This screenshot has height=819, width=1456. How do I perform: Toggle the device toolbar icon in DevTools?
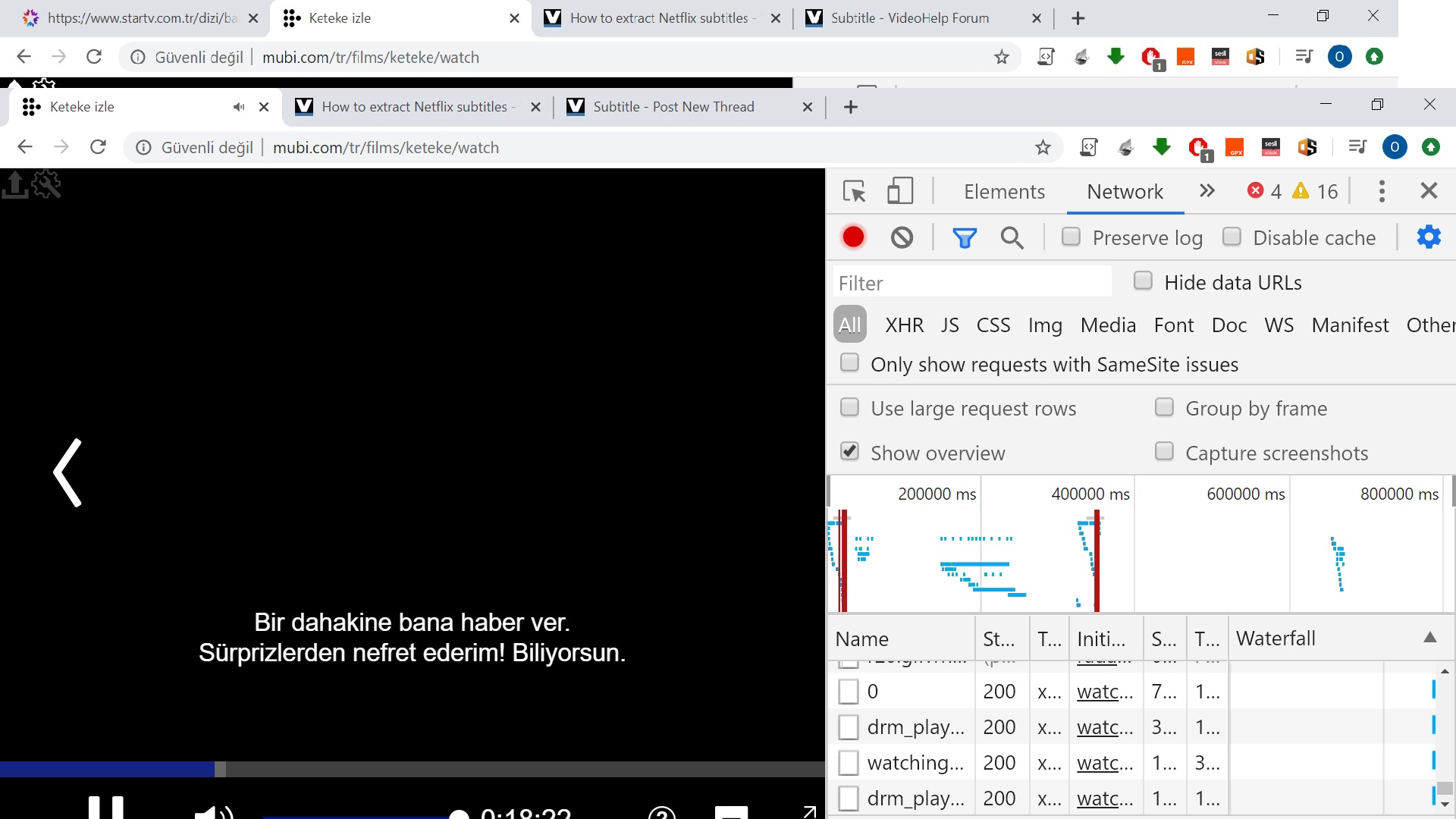click(x=899, y=191)
